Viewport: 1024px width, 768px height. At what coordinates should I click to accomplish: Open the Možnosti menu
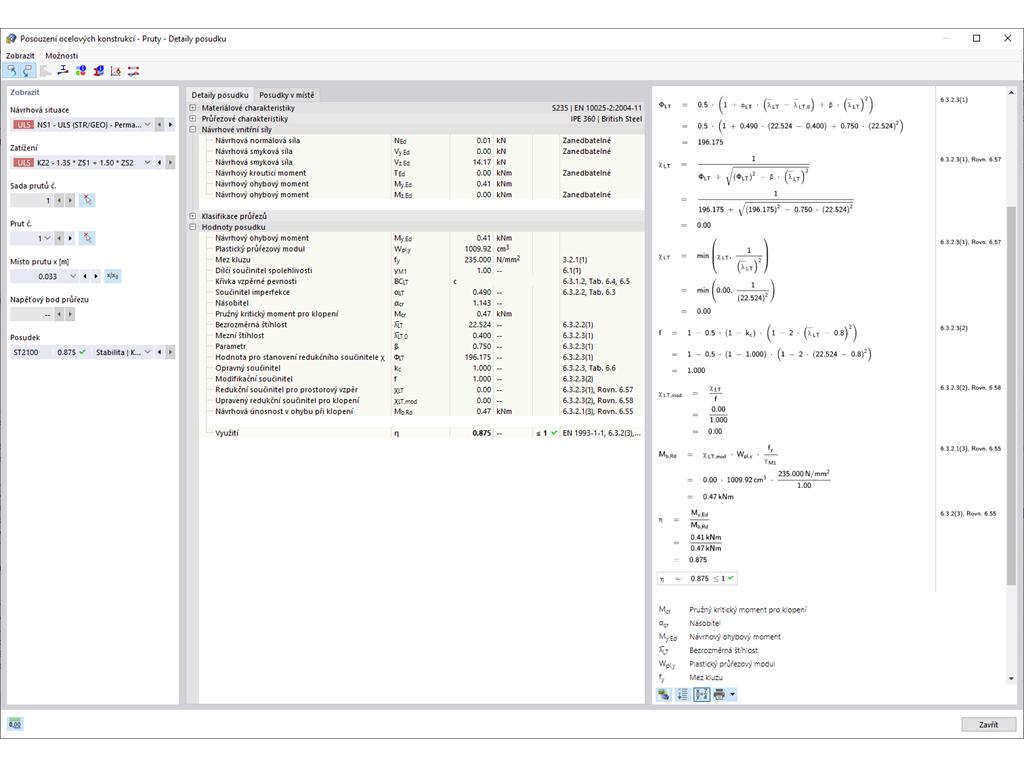[61, 56]
